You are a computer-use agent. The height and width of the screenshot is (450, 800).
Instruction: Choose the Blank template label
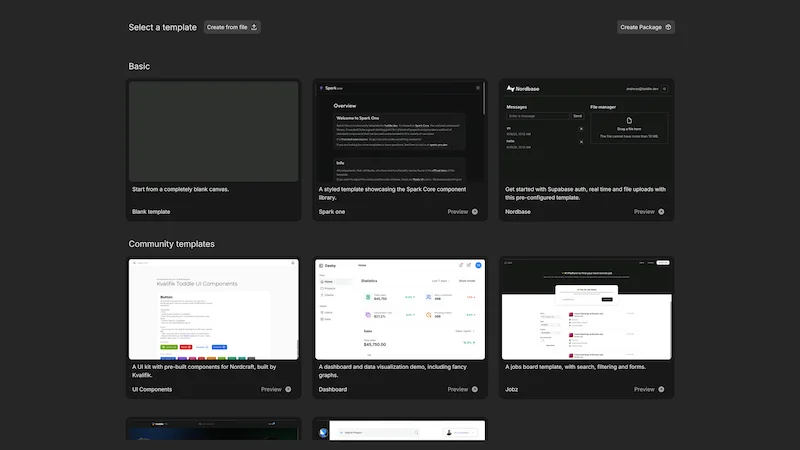151,212
